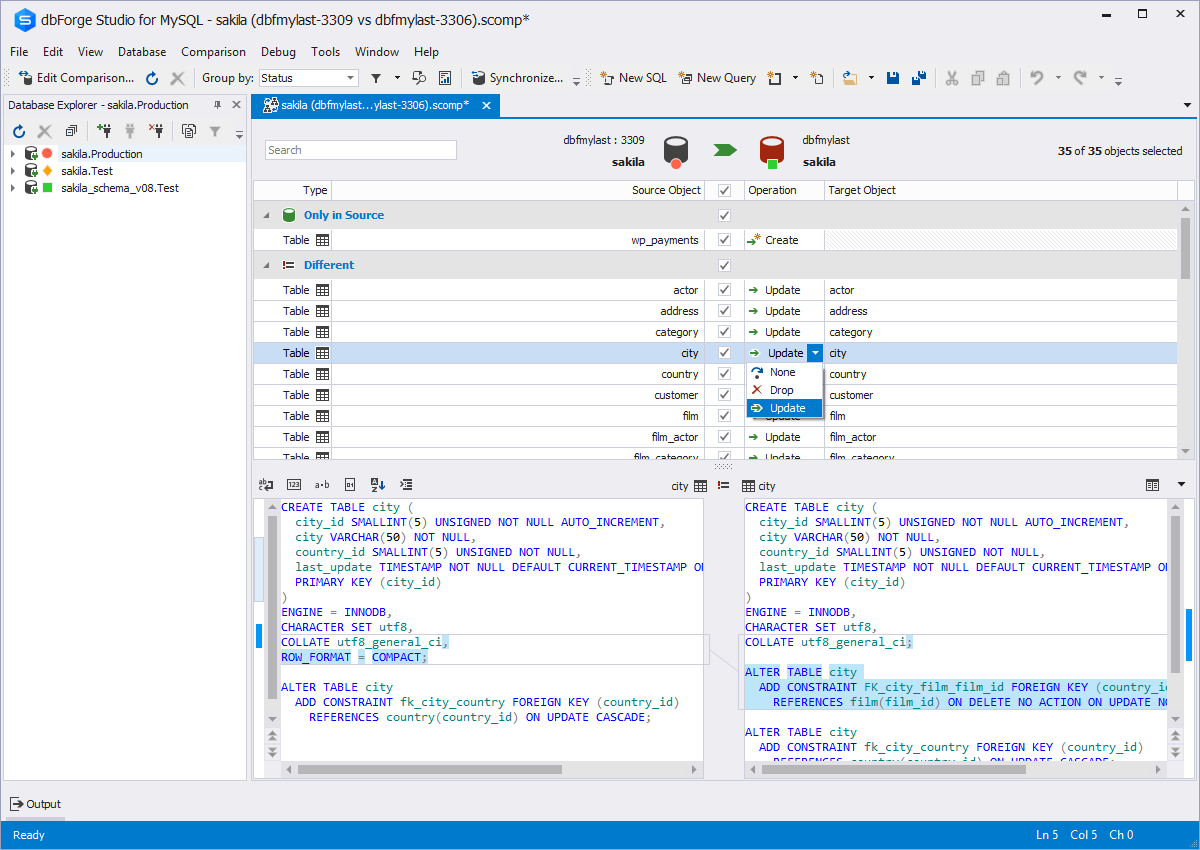Select None in the operation dropdown list

784,372
